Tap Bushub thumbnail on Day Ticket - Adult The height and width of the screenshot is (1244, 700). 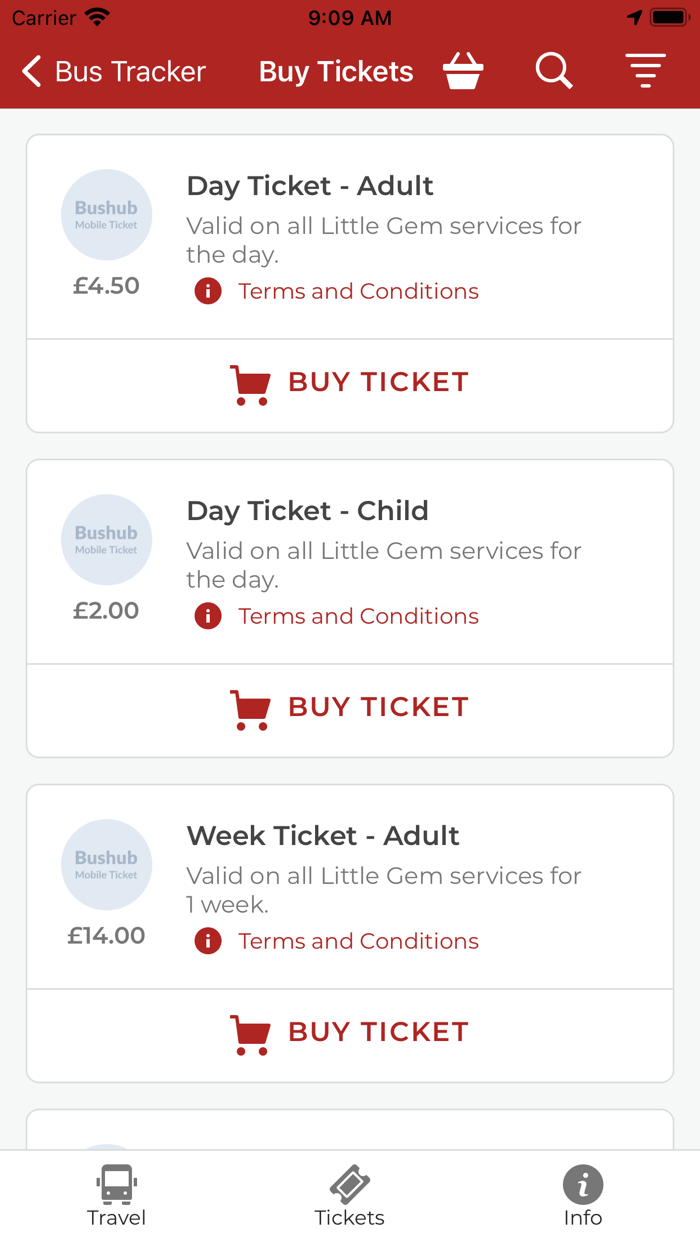[106, 215]
